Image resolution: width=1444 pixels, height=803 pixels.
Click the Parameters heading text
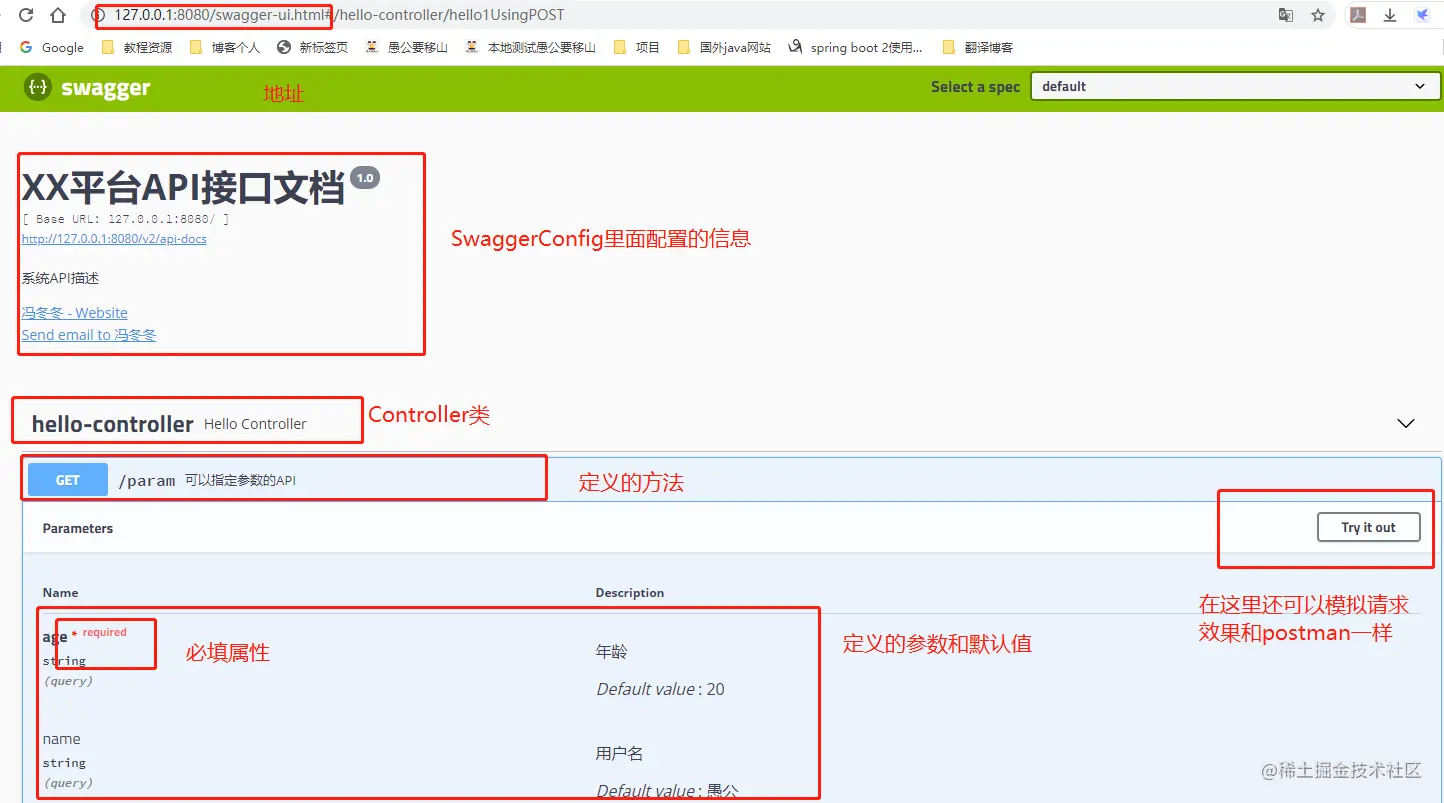(78, 528)
